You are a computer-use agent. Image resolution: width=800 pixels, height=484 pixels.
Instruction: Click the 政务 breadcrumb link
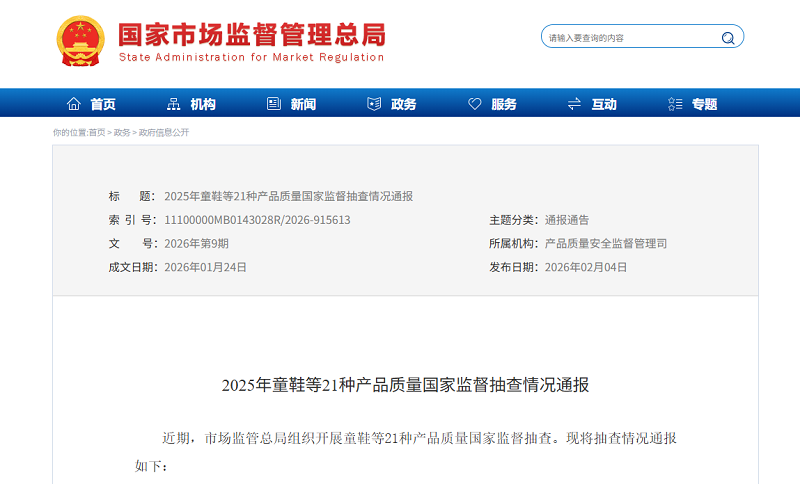[x=122, y=133]
